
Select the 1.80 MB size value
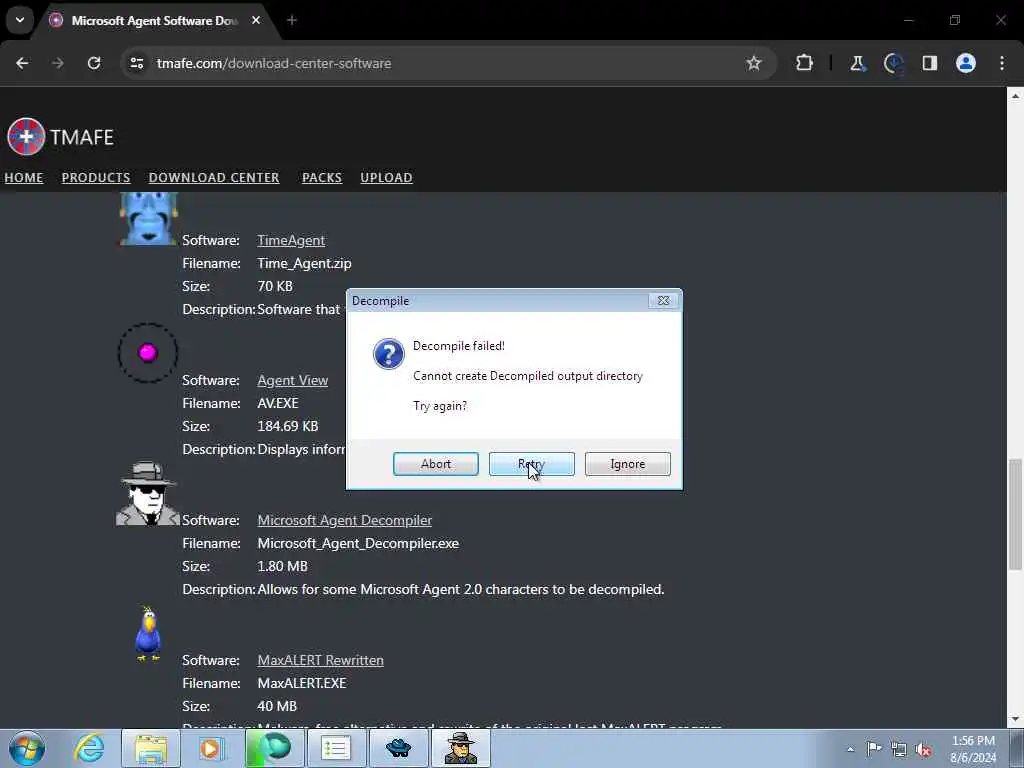(x=282, y=566)
